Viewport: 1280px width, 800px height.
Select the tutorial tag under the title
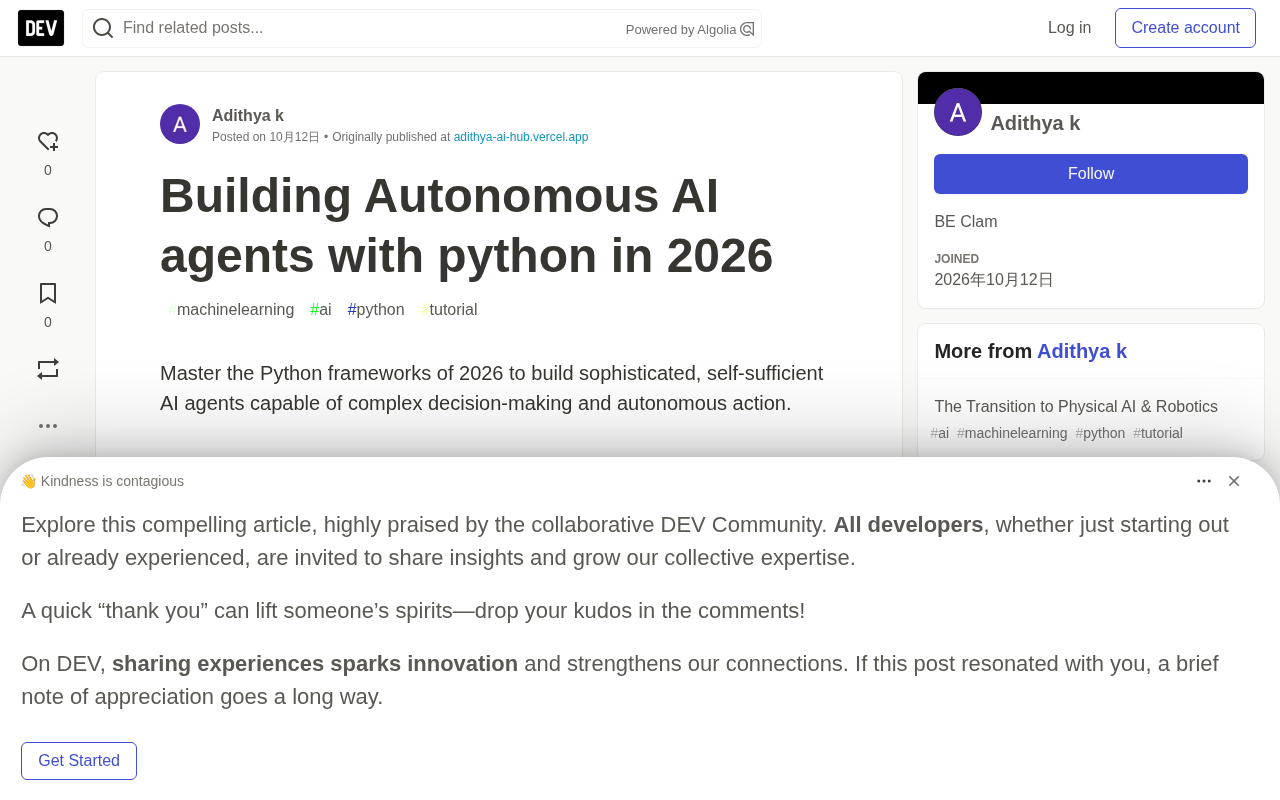[x=449, y=310]
